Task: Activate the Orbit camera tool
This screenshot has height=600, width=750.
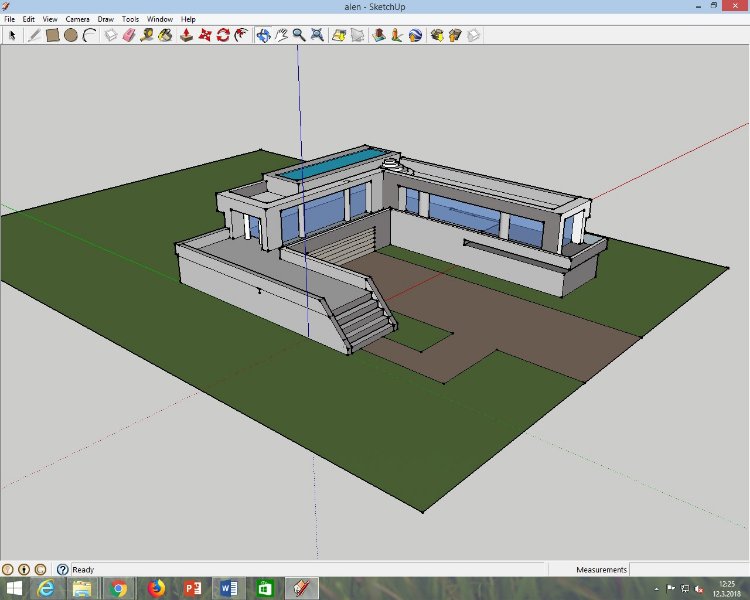Action: pos(263,35)
